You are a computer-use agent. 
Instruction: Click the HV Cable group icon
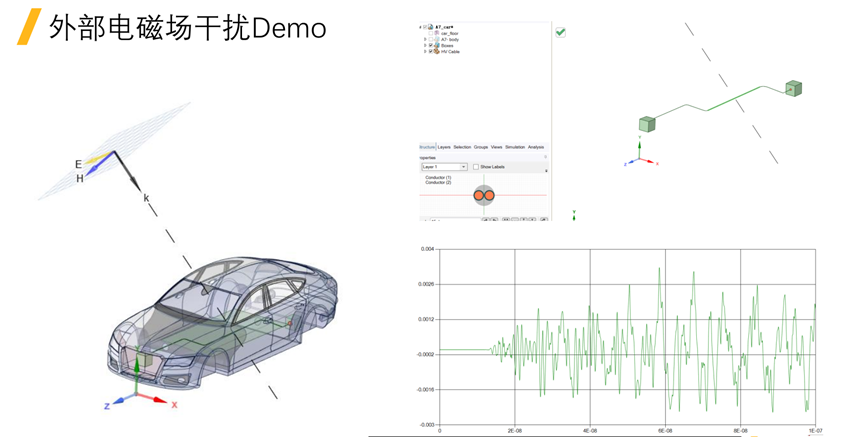point(436,51)
